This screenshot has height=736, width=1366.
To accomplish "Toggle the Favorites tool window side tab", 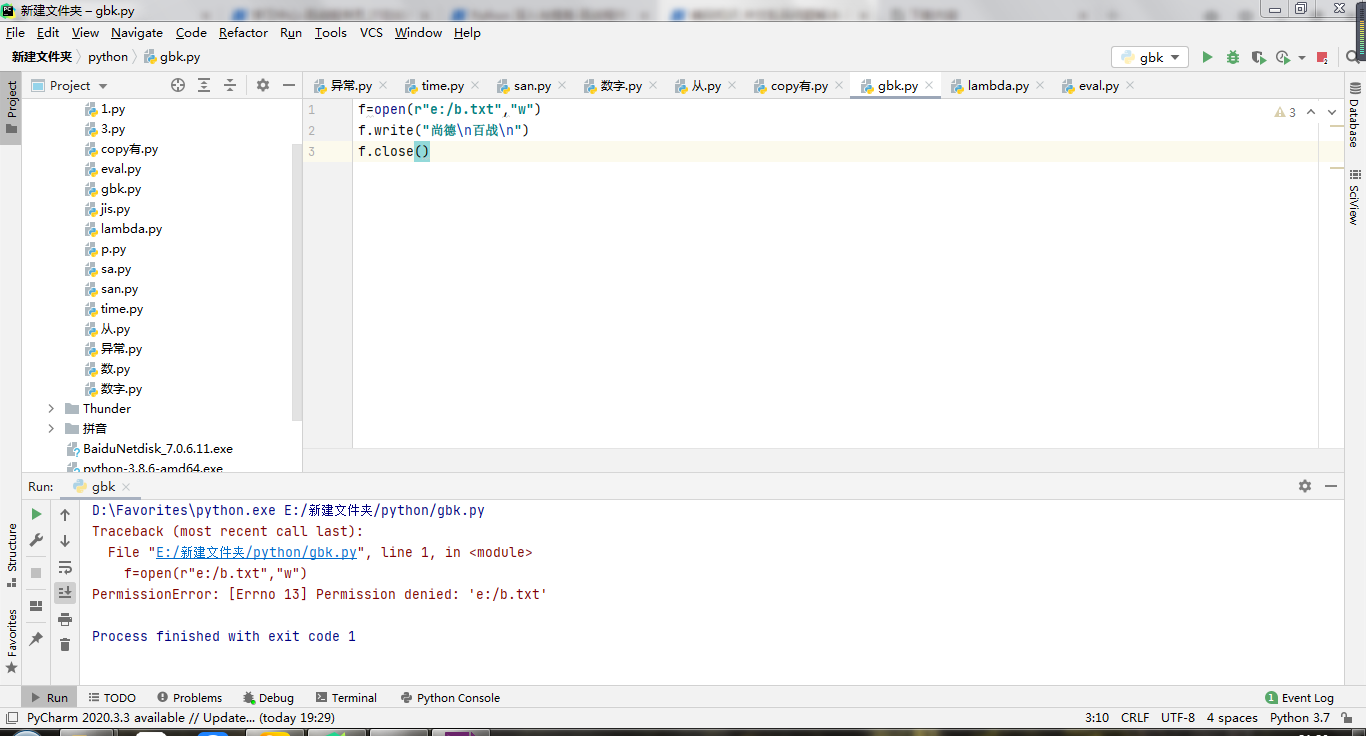I will pyautogui.click(x=11, y=642).
